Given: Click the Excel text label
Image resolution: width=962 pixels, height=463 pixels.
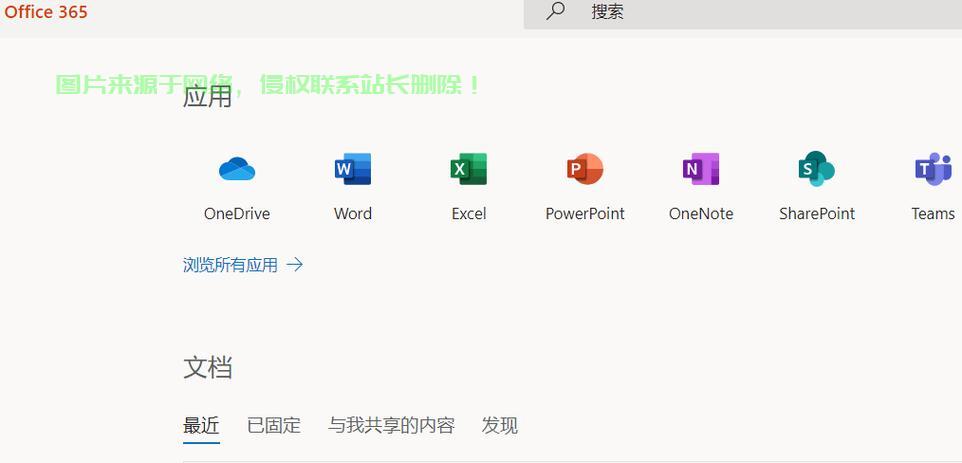Looking at the screenshot, I should click(x=469, y=213).
